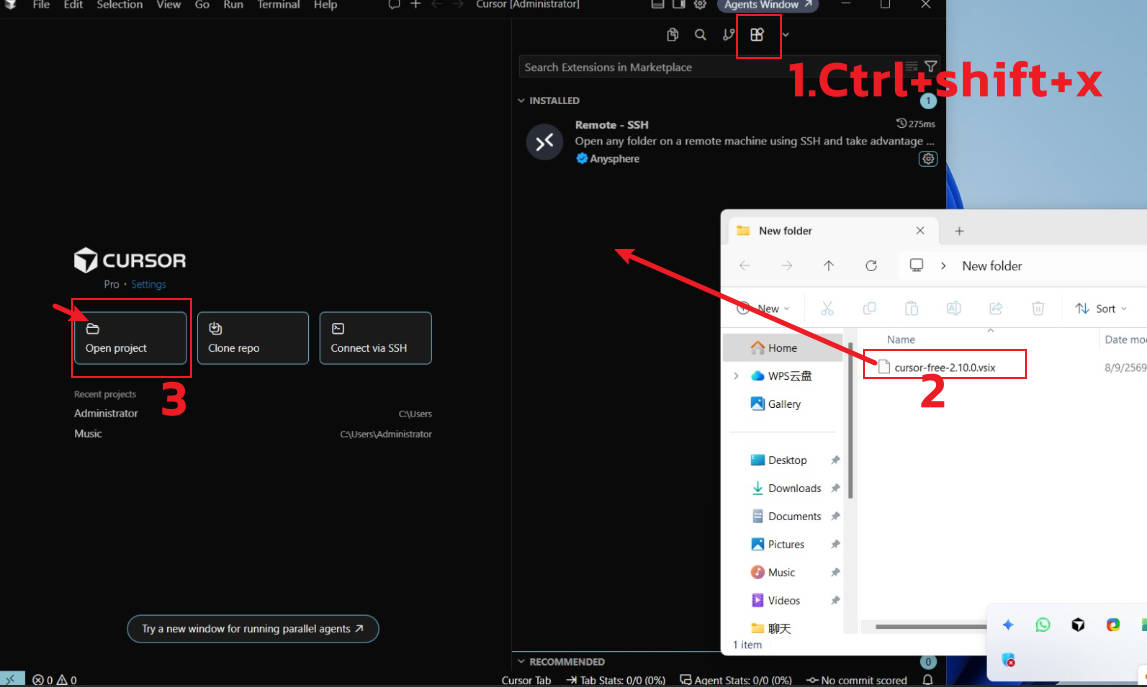
Task: Click the Search Extensions in Marketplace field
Action: pos(710,67)
